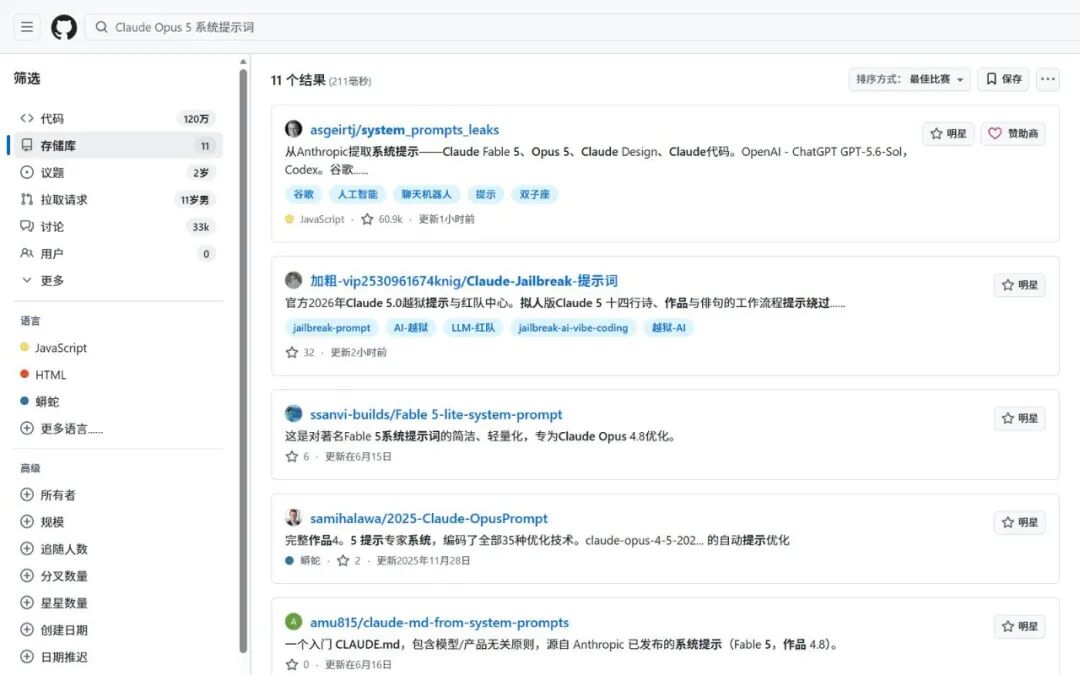Viewport: 1080px width, 675px height.
Task: View the 2 stars of 2025-Claude-OpusPrompt
Action: tap(349, 561)
